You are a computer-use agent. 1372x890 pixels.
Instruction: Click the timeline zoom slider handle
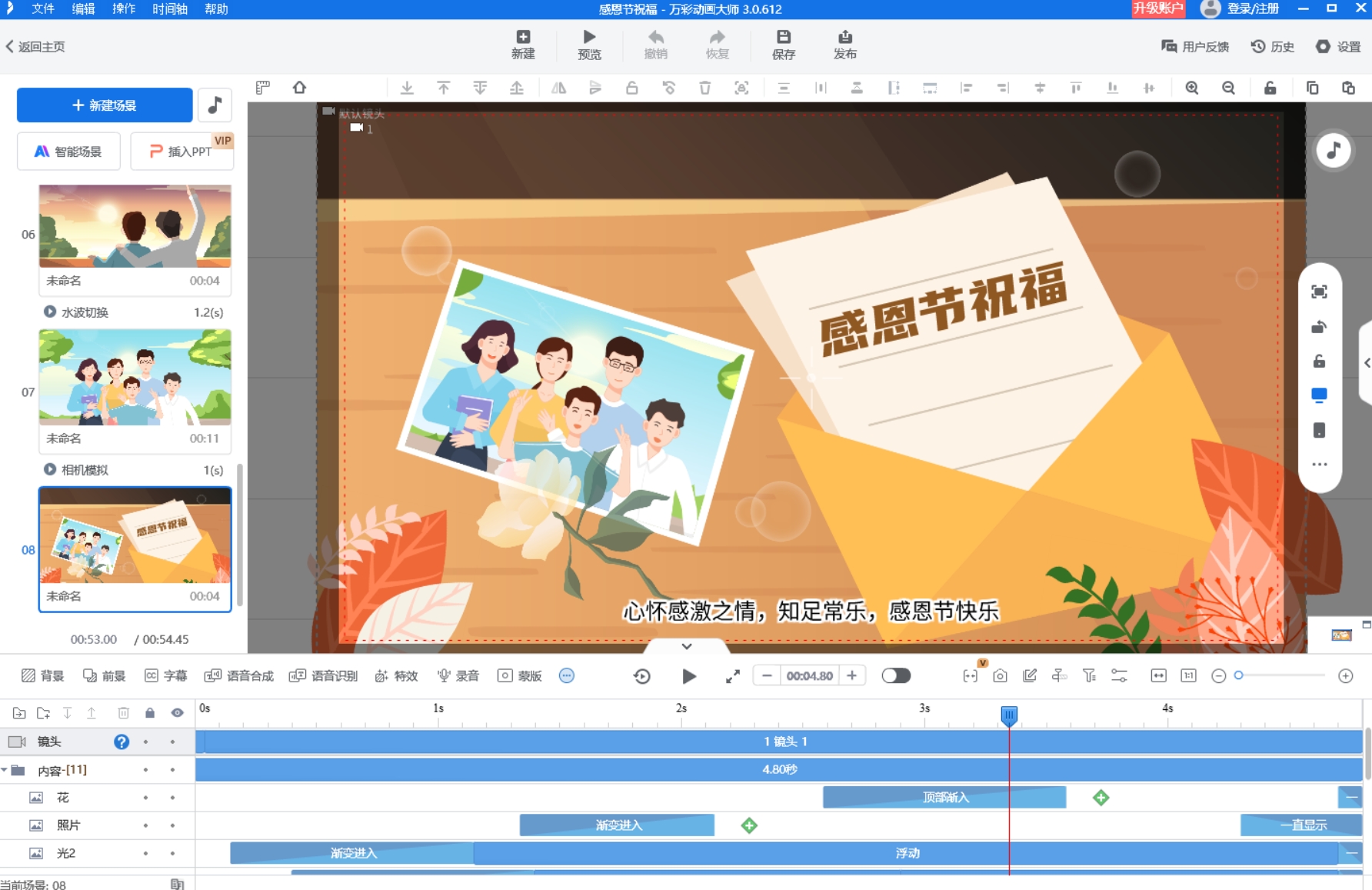click(x=1238, y=675)
